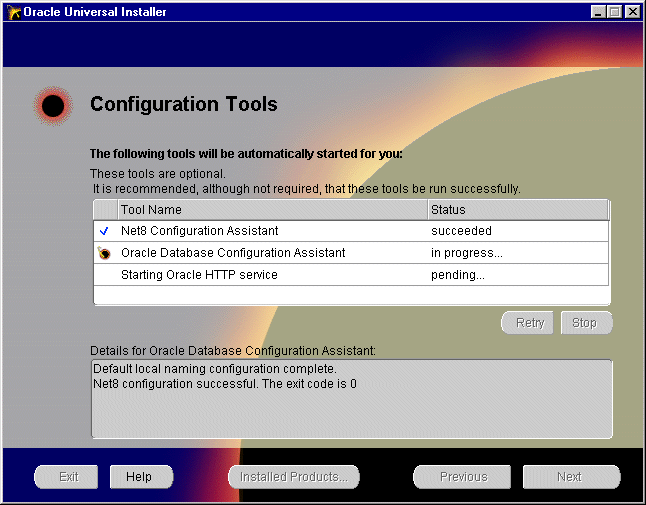Select the Starting Oracle HTTP service row
Screen dimensions: 646x505
351,275
